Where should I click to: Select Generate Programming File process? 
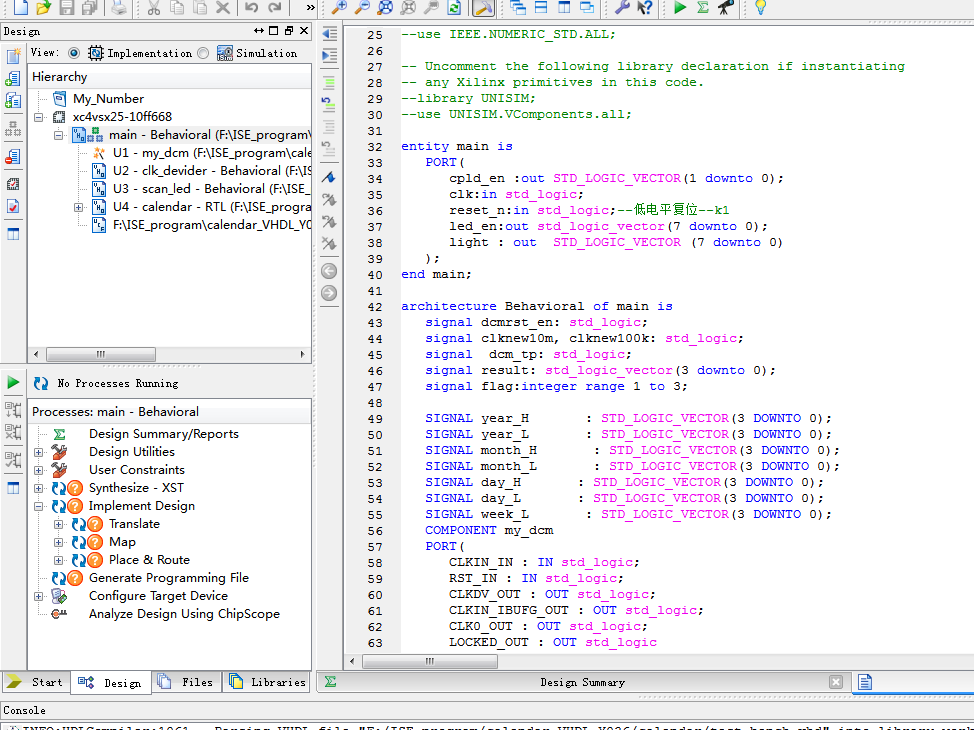[168, 578]
